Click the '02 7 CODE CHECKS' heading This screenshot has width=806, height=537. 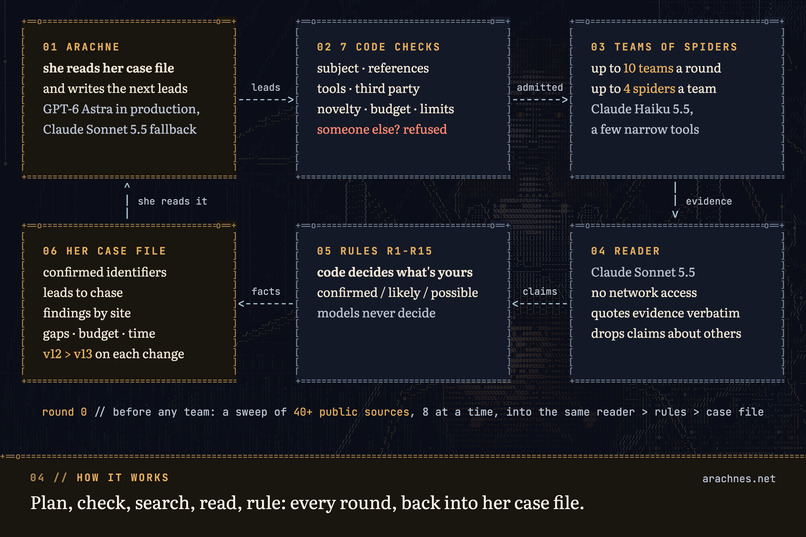coord(378,47)
